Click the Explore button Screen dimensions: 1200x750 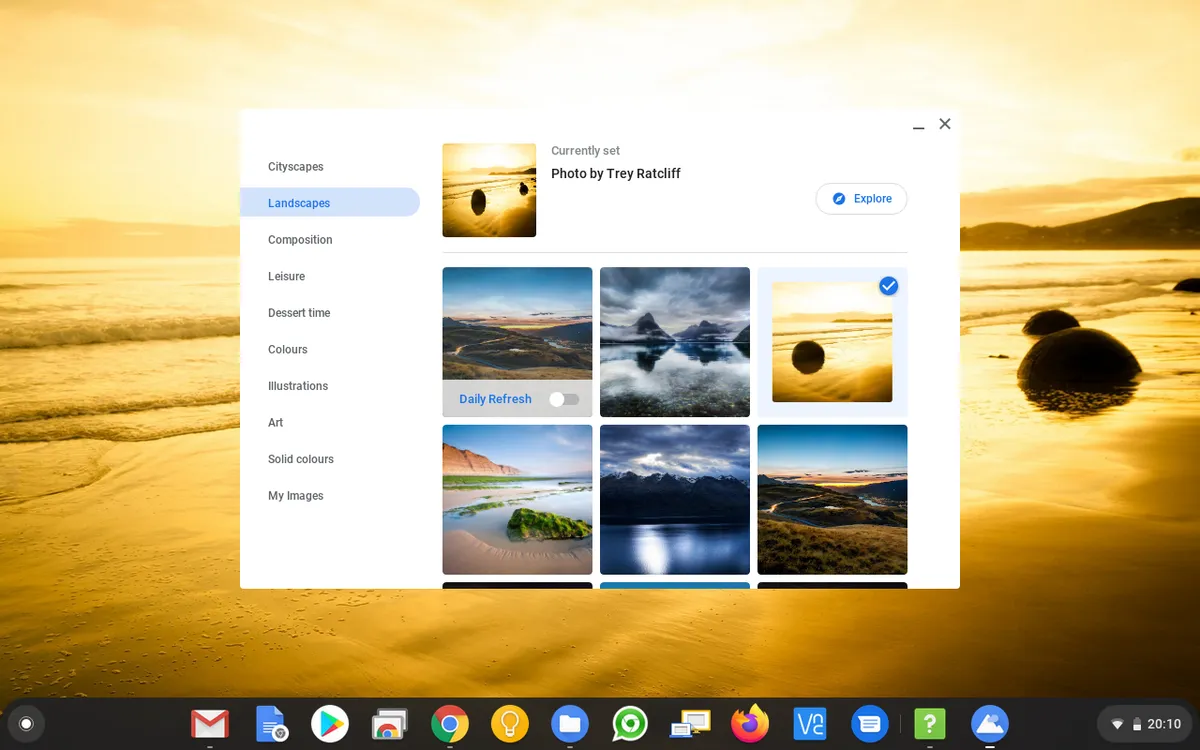[x=861, y=198]
